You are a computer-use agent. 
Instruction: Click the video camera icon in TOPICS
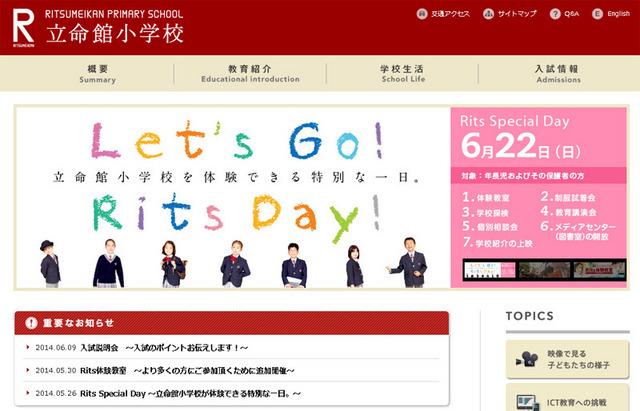coord(527,359)
